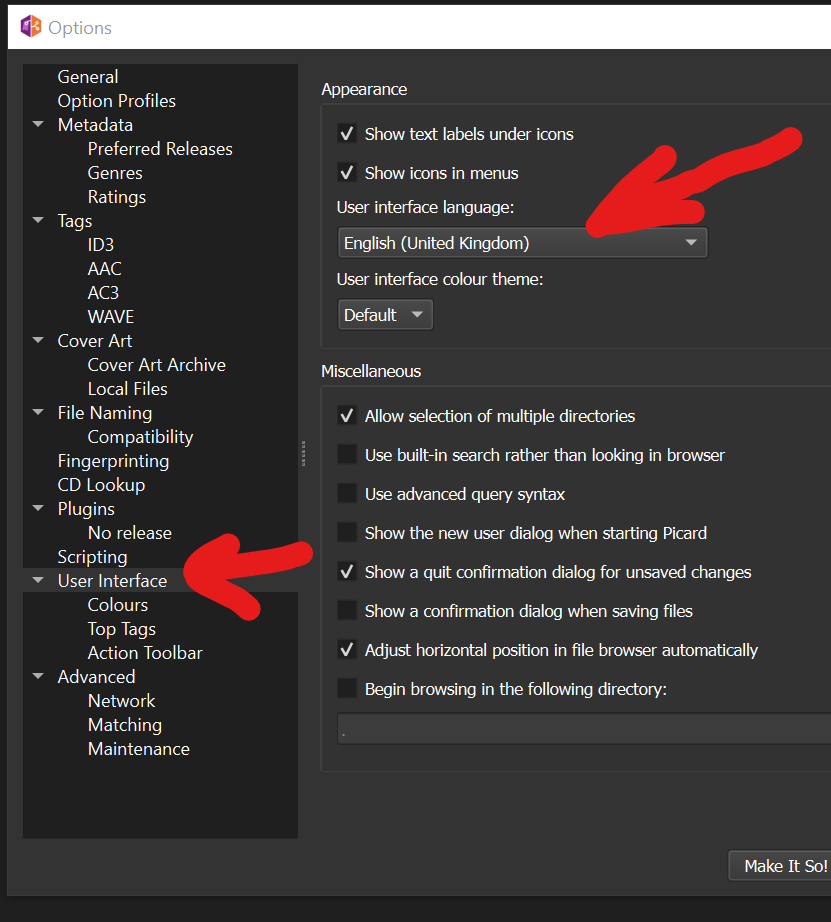
Task: Collapse the Cover Art section arrow
Action: (38, 341)
